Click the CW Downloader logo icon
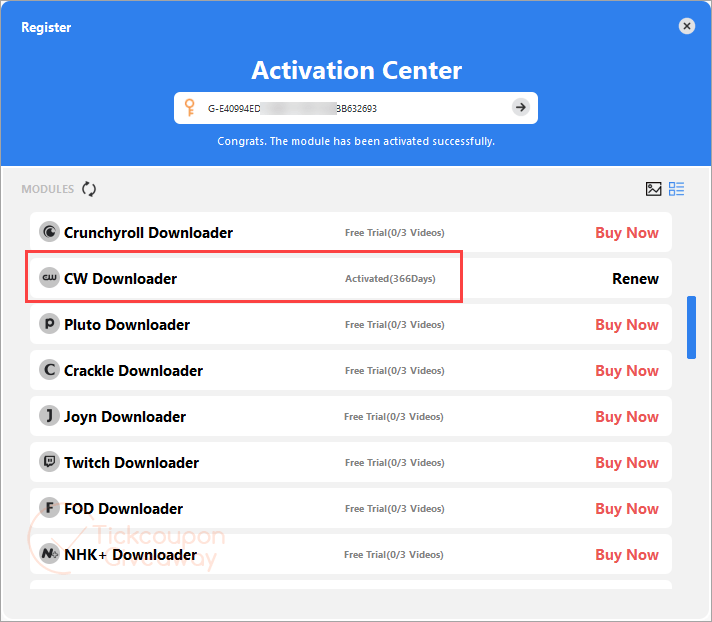Screen dimensions: 712x622 click(x=49, y=278)
